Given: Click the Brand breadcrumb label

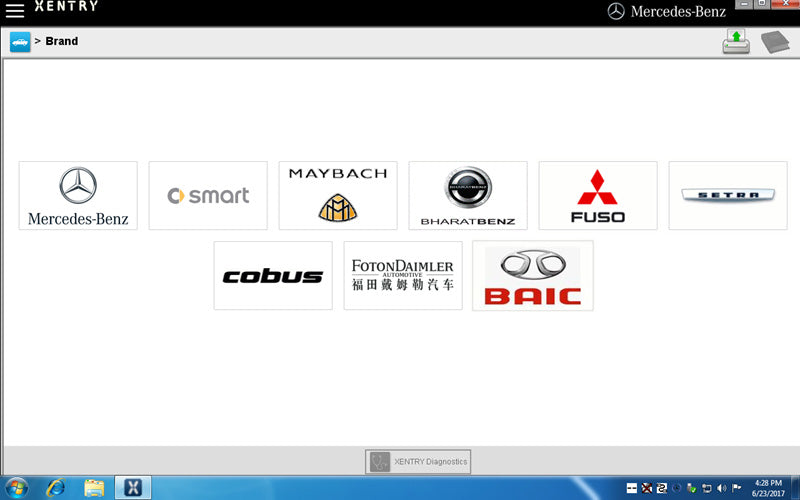Looking at the screenshot, I should [x=62, y=42].
